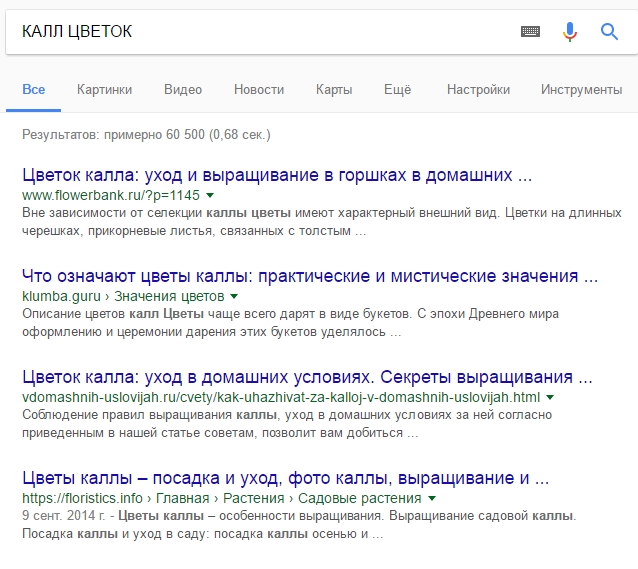The width and height of the screenshot is (638, 569).
Task: Click the vdomashnih-uslovijah.ru URL text
Action: pyautogui.click(x=281, y=397)
